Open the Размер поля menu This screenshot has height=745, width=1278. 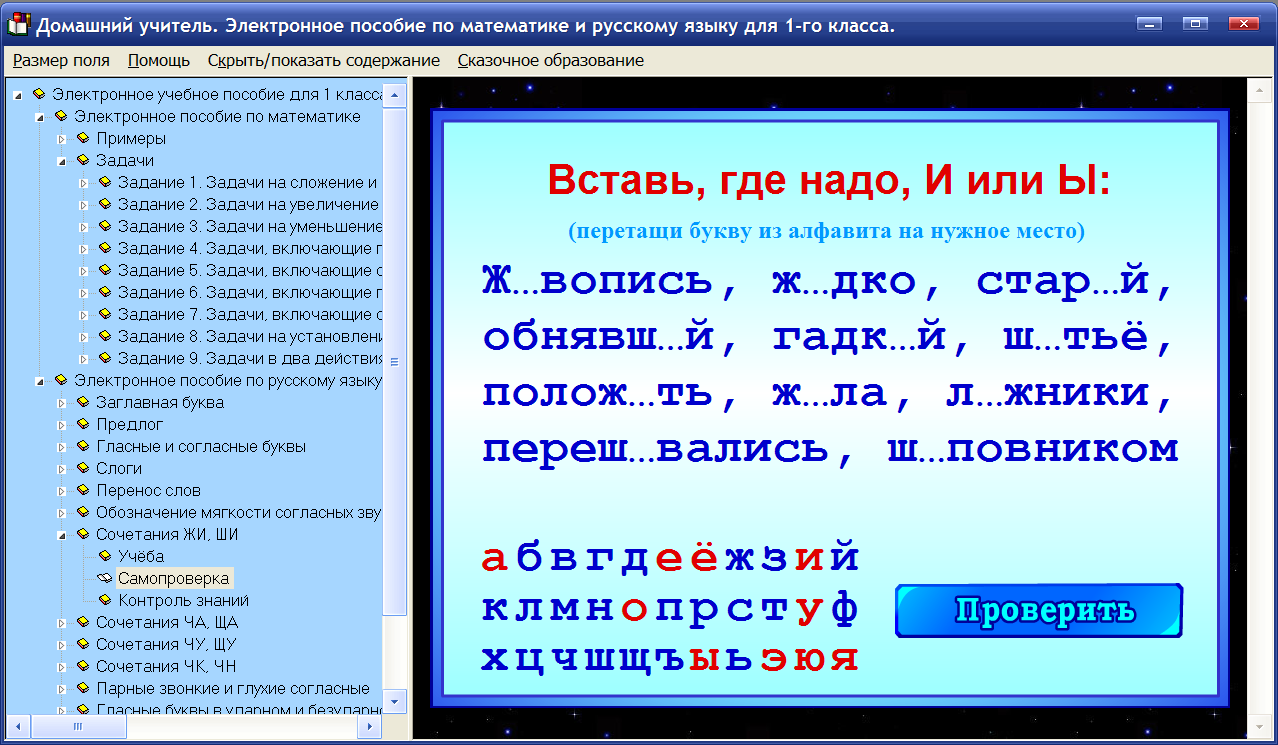click(60, 60)
